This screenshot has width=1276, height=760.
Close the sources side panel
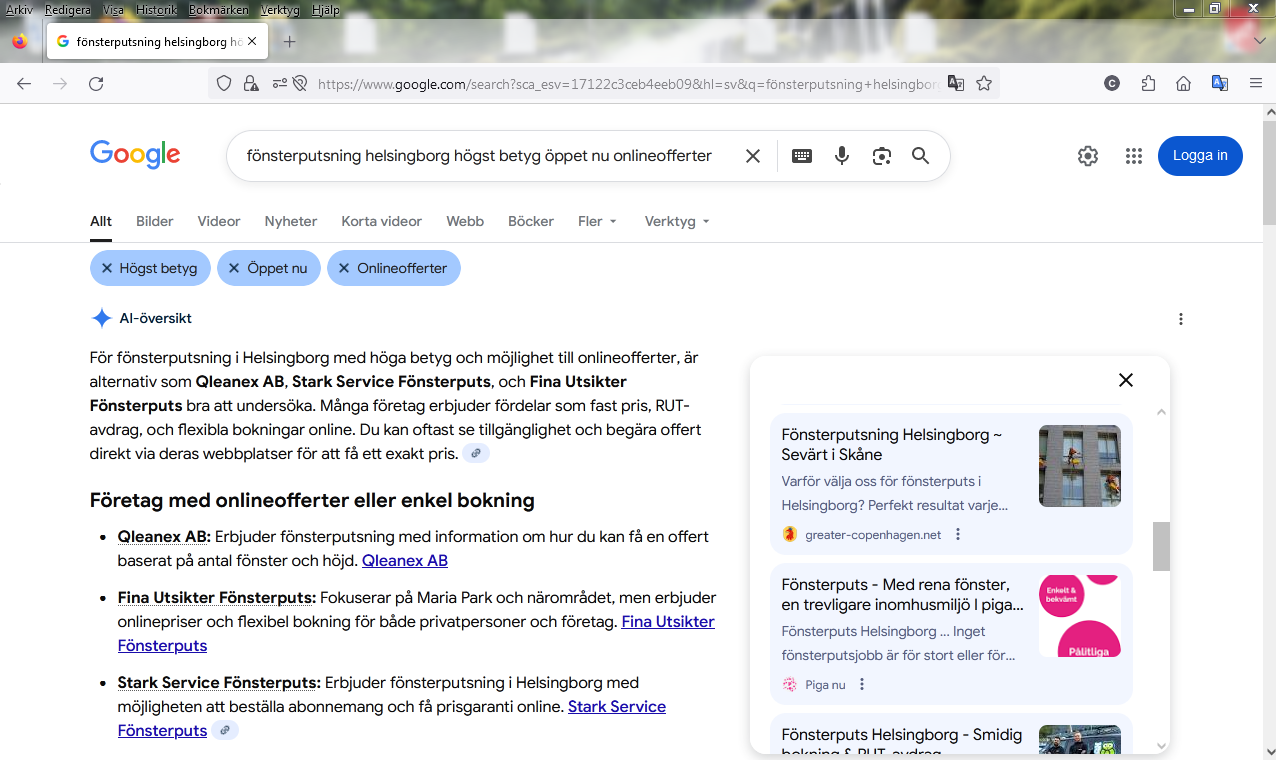click(1126, 380)
